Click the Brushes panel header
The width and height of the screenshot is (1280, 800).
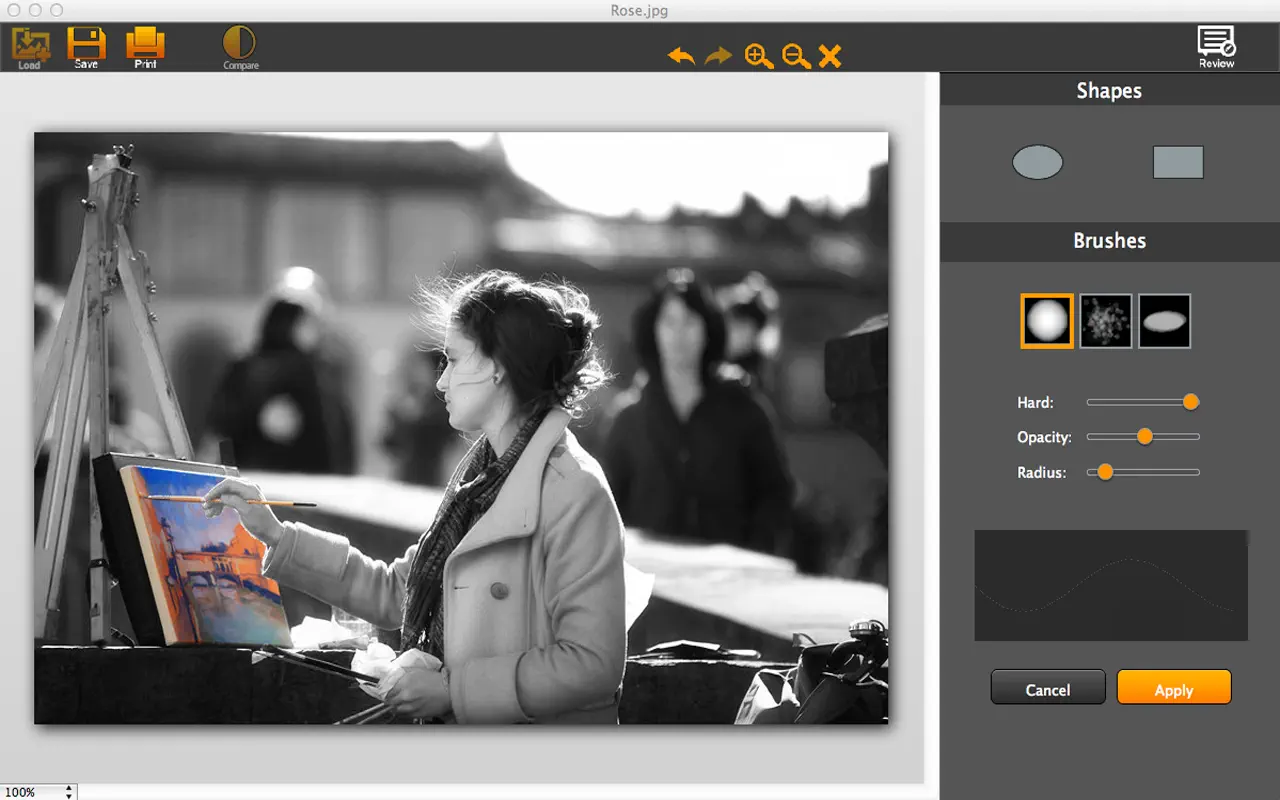(1109, 241)
